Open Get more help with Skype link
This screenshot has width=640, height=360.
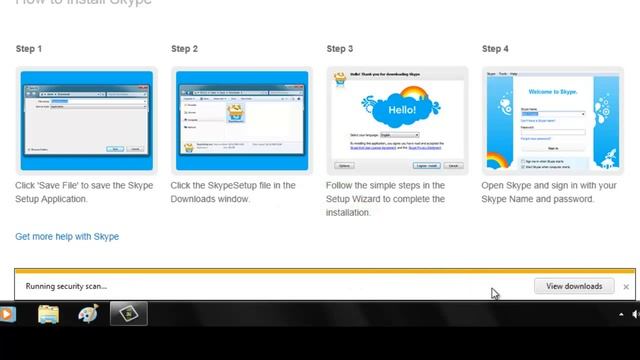67,236
